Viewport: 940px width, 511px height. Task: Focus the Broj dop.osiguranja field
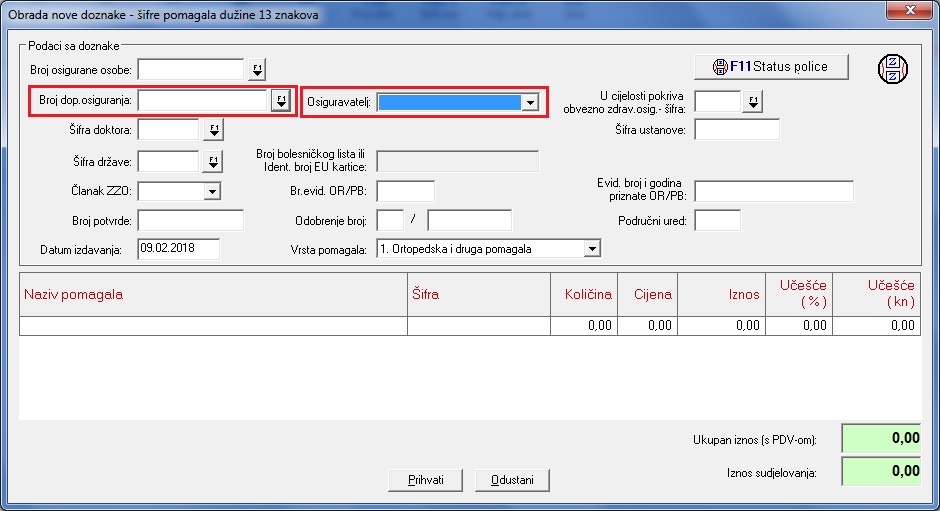[203, 100]
